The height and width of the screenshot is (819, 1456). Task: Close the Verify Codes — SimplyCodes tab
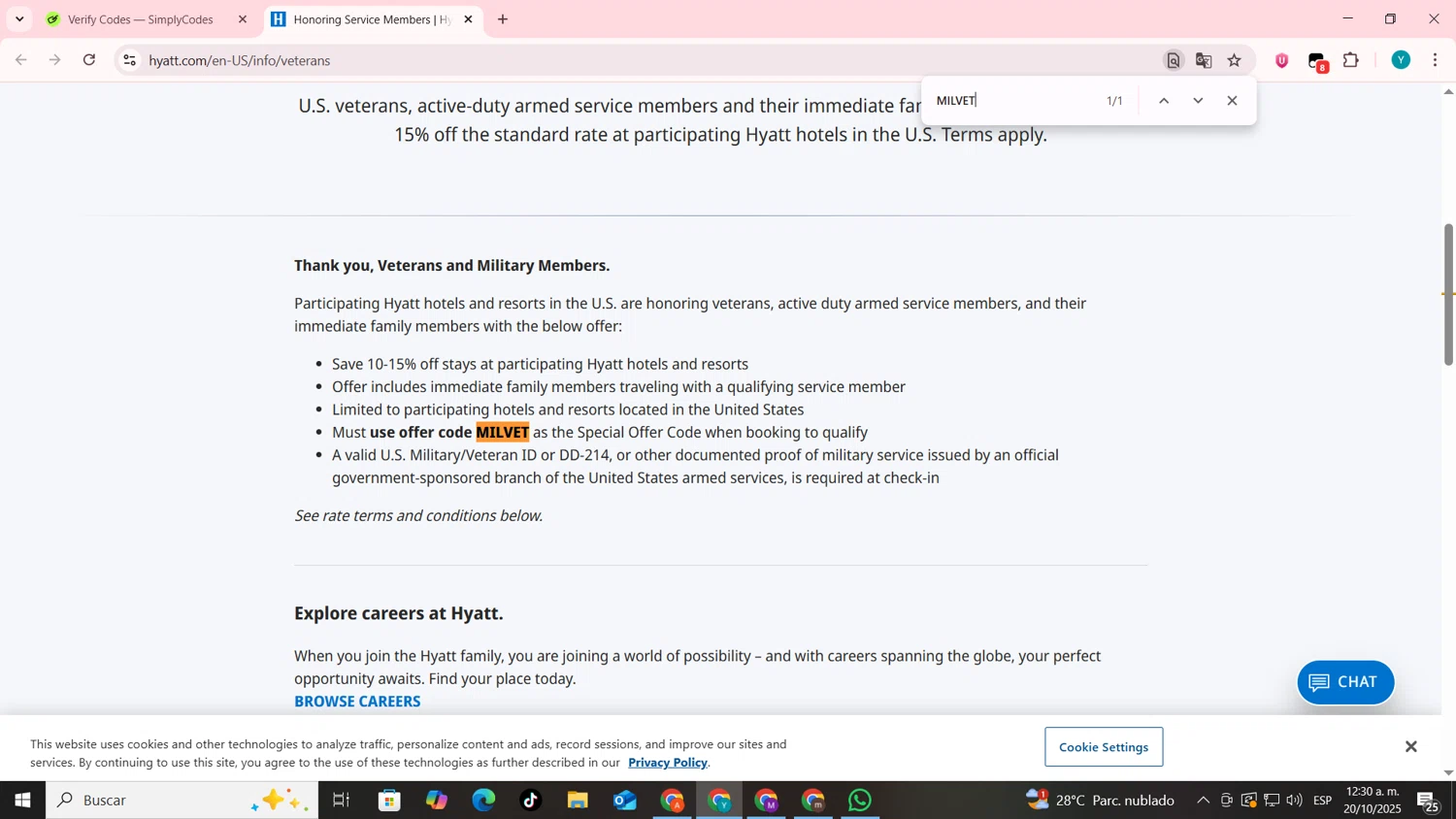(243, 19)
